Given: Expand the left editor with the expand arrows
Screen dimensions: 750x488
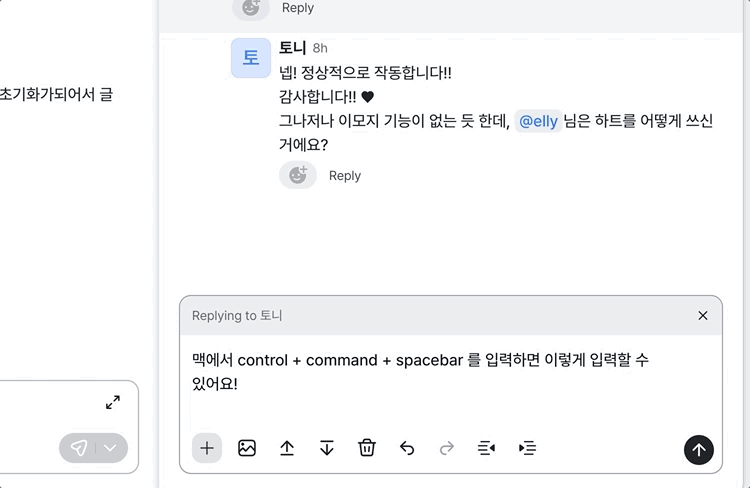Looking at the screenshot, I should pyautogui.click(x=113, y=402).
